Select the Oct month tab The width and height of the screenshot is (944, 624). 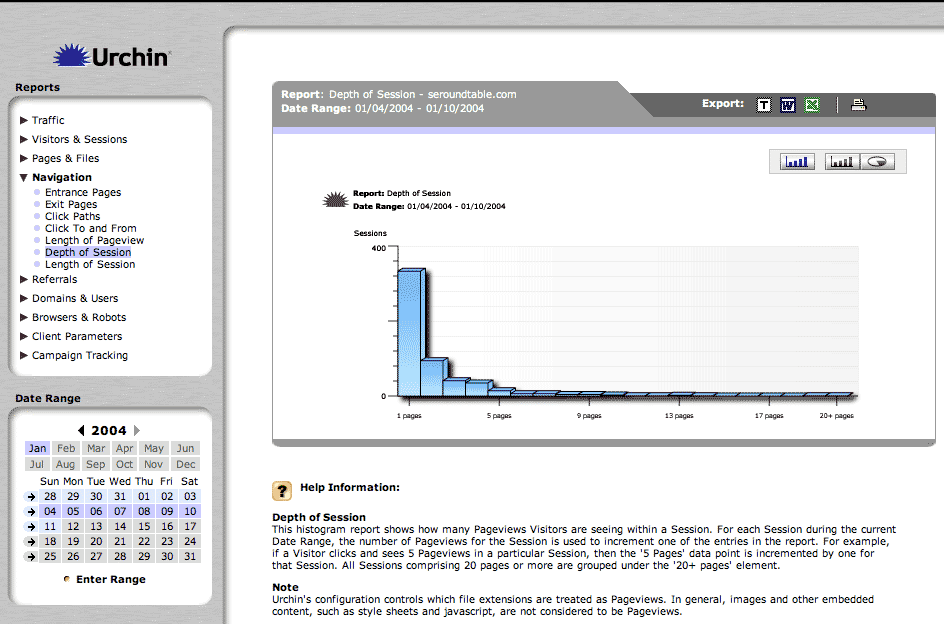[125, 464]
